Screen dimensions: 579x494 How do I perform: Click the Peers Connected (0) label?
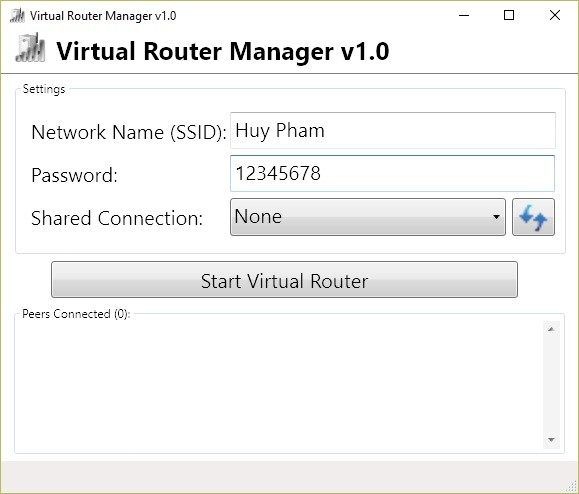click(76, 314)
